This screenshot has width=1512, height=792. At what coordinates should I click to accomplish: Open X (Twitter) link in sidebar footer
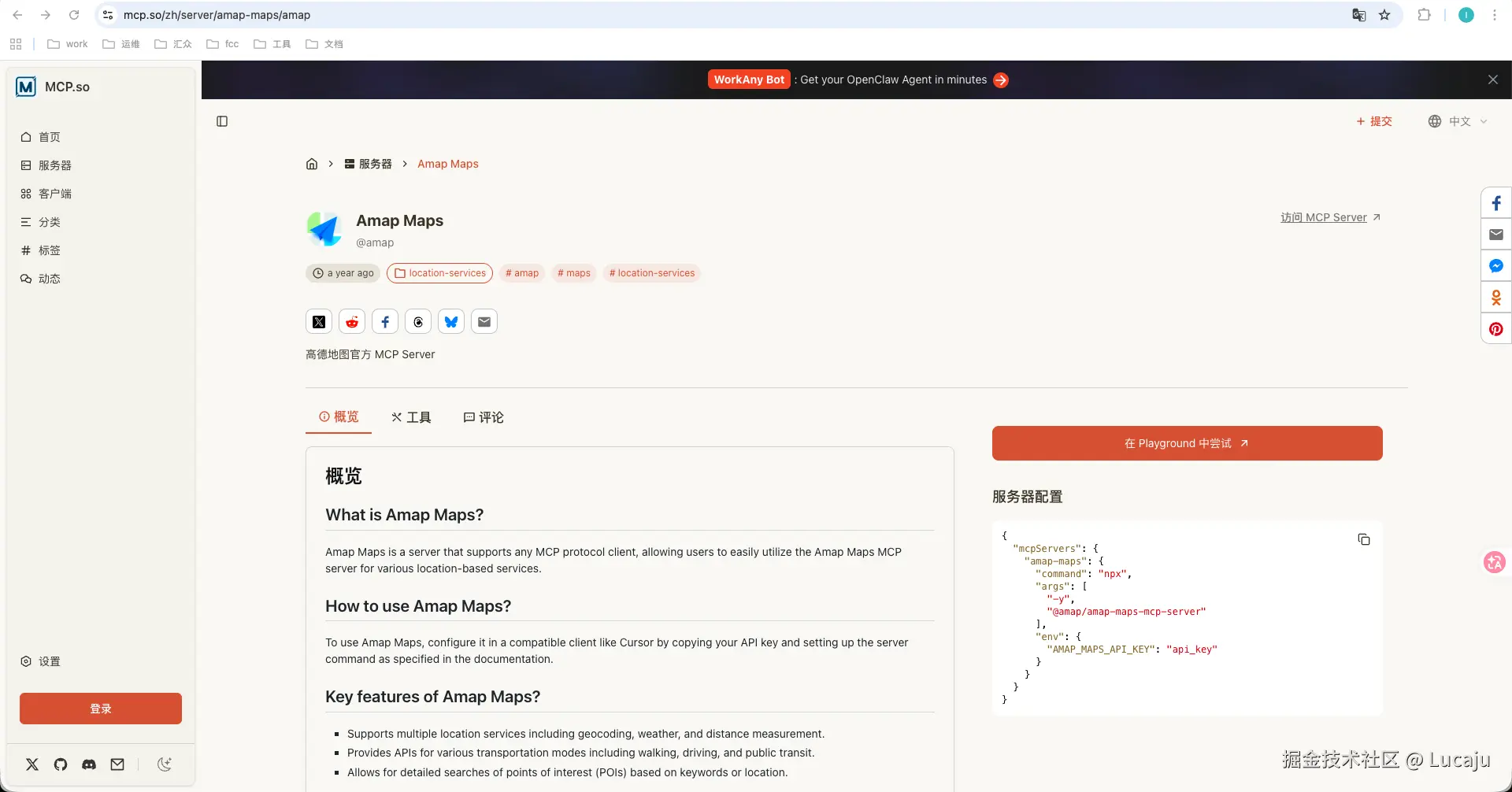[32, 764]
